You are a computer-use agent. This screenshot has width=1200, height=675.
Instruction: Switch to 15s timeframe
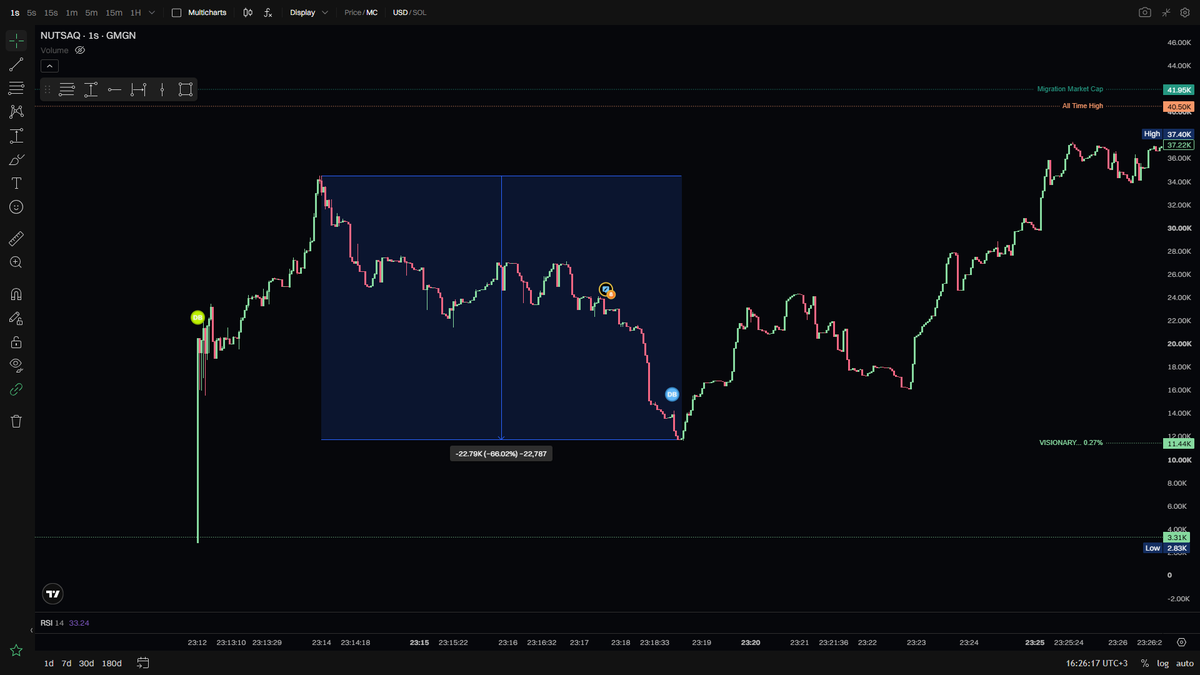(x=51, y=13)
